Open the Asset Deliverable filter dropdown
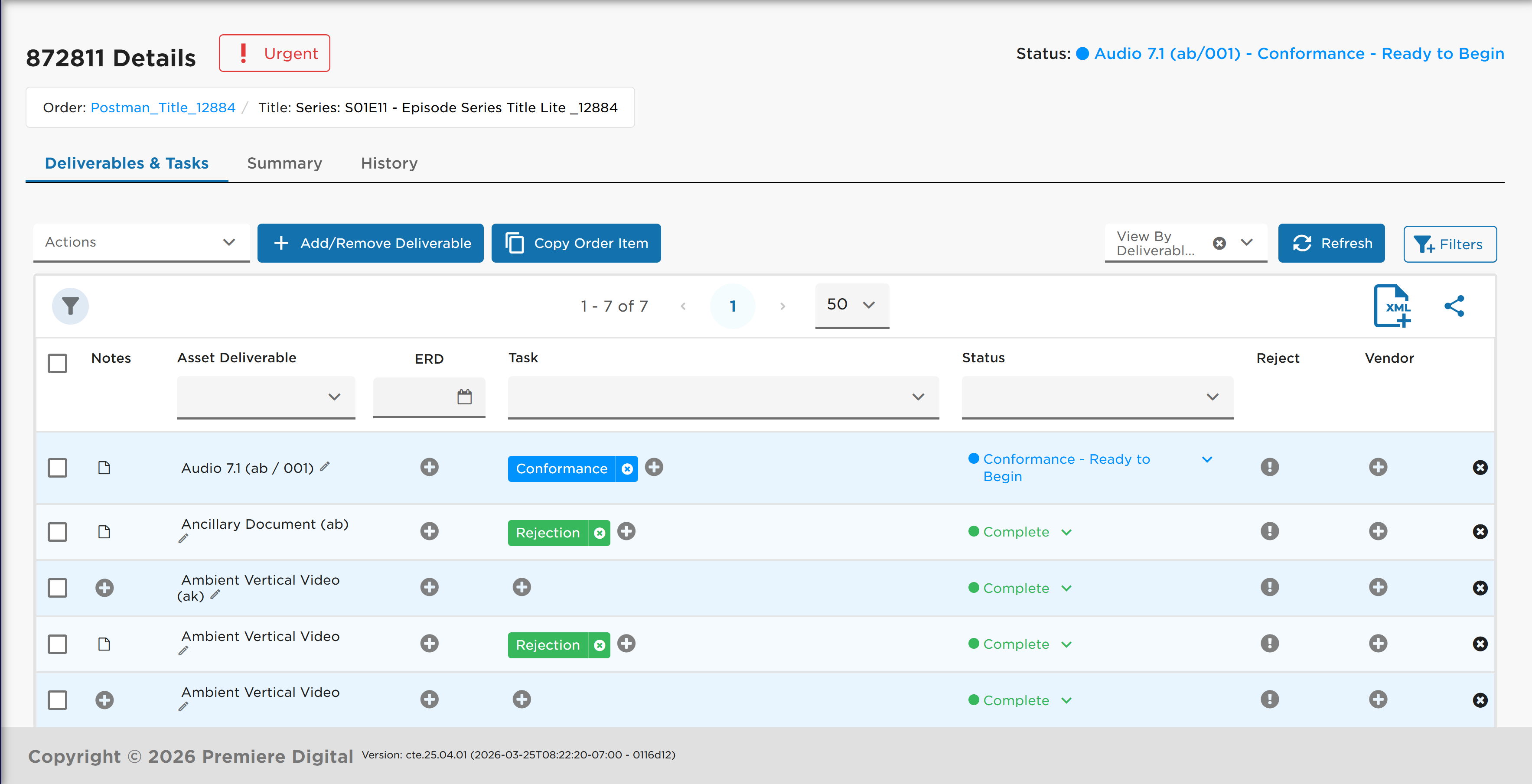 pyautogui.click(x=266, y=397)
